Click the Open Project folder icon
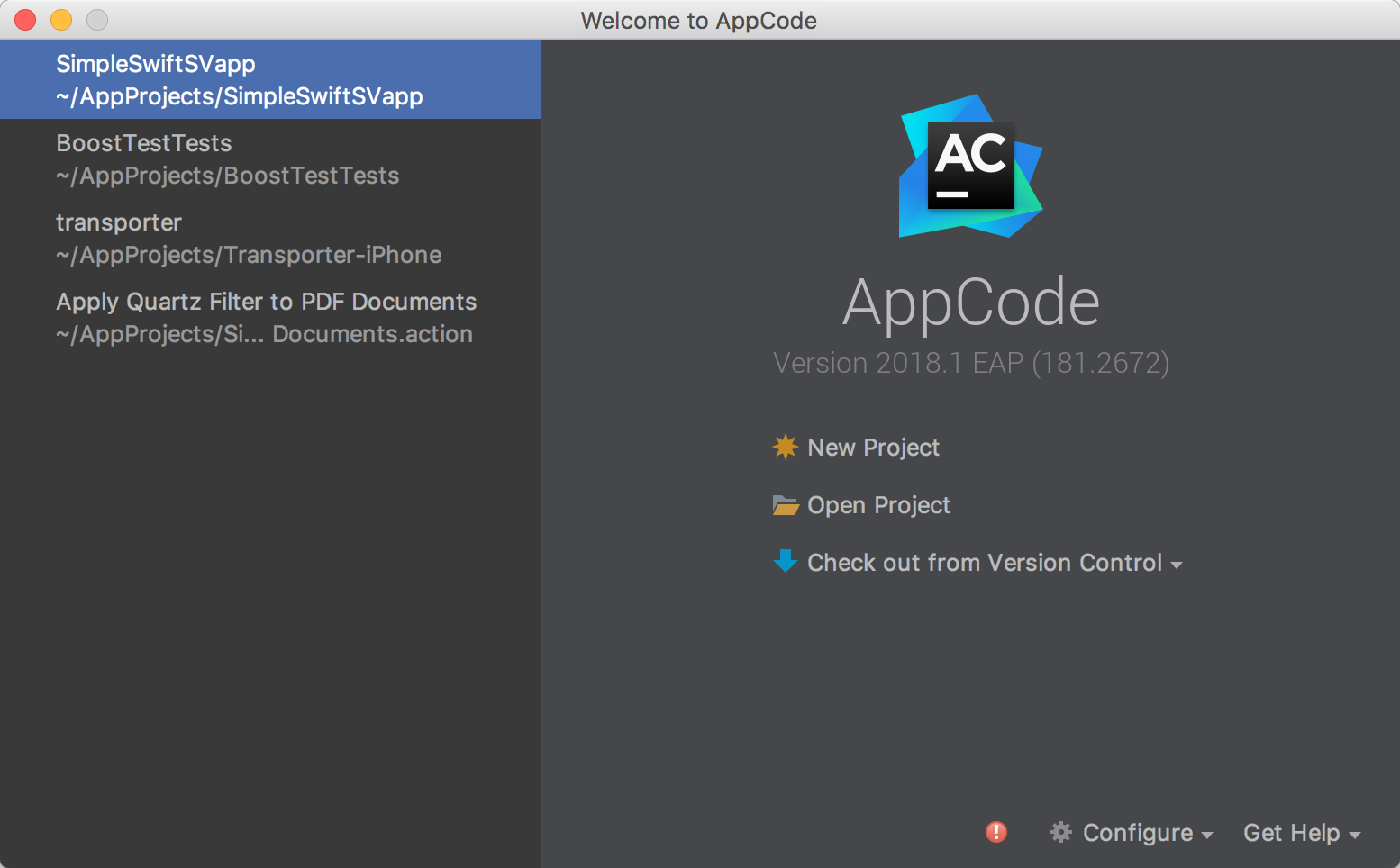 (785, 505)
